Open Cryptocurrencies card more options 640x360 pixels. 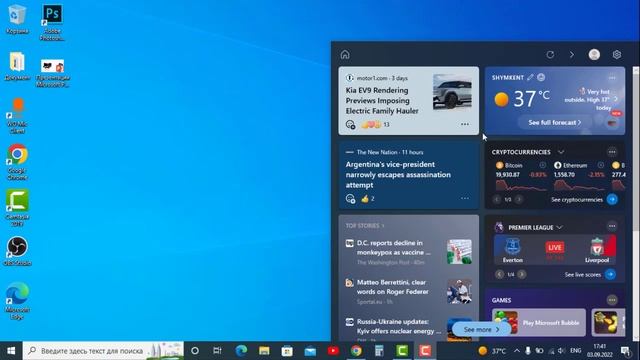[612, 152]
